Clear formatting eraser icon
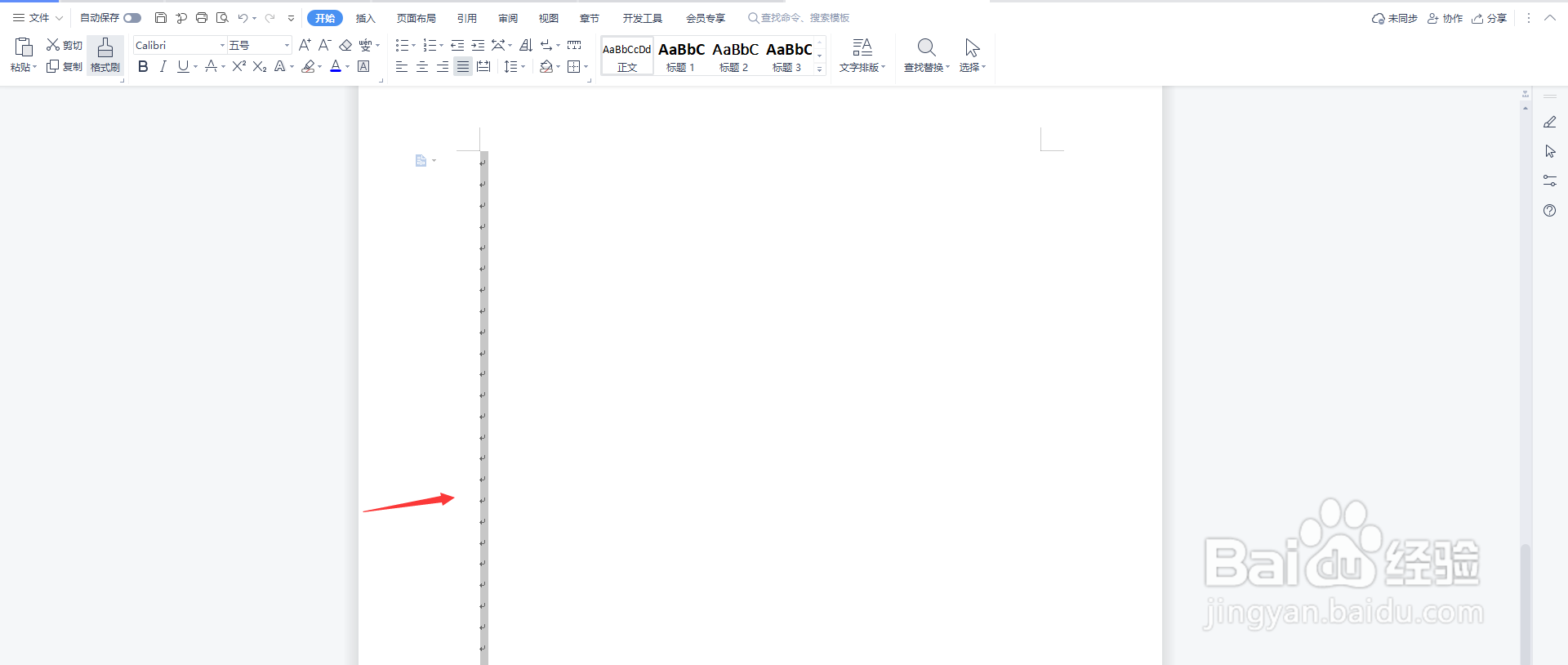This screenshot has height=665, width=1568. 345,45
